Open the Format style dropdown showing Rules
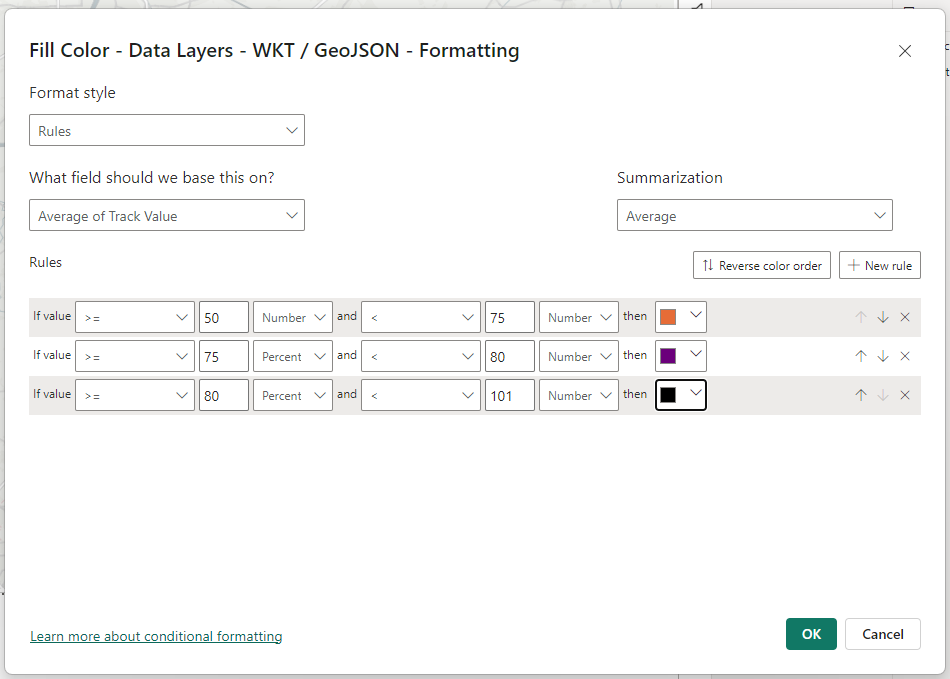 pyautogui.click(x=167, y=131)
